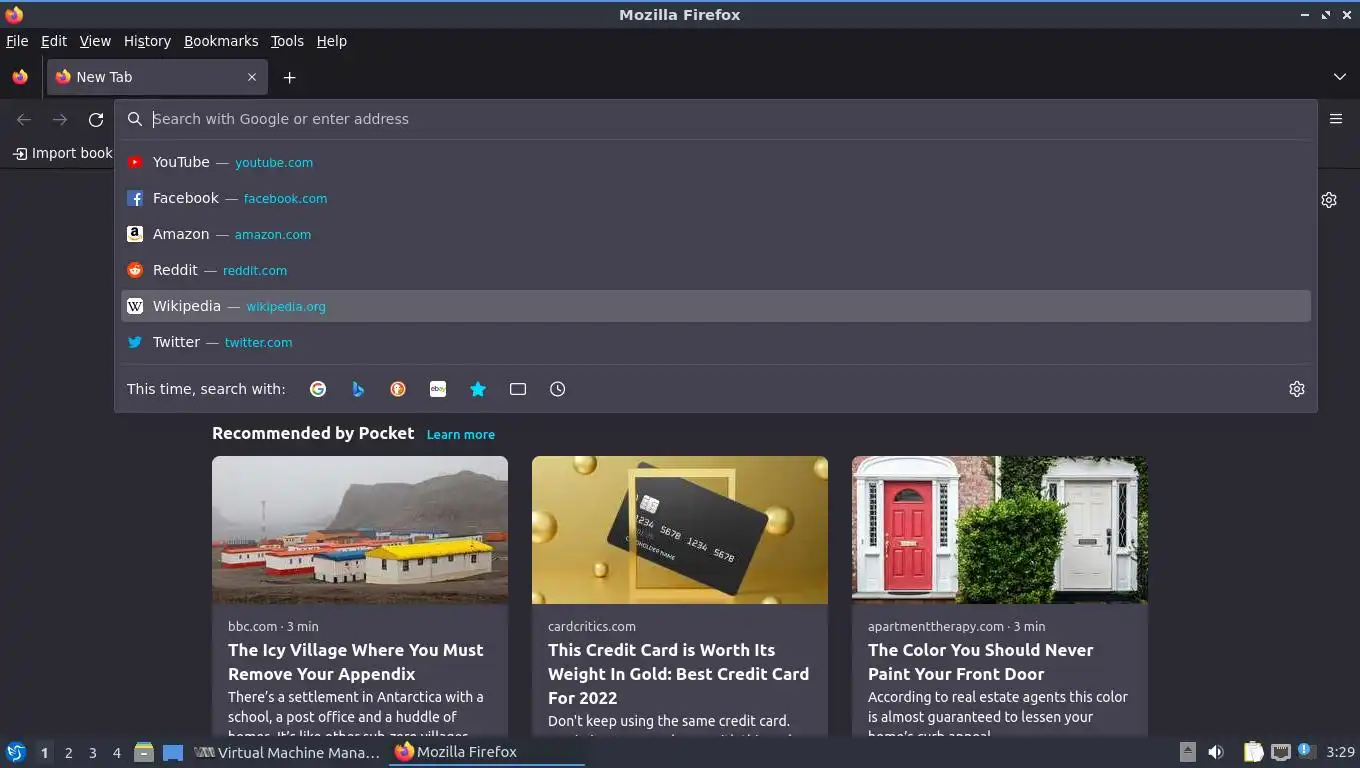Switch to workspace 3 in taskbar pager
Image resolution: width=1360 pixels, height=768 pixels.
coord(92,752)
